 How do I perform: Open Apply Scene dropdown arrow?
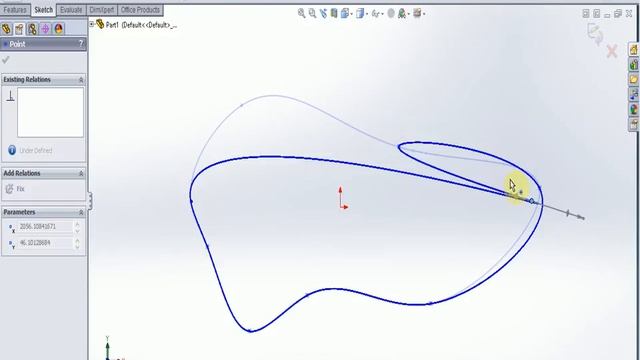click(x=409, y=14)
